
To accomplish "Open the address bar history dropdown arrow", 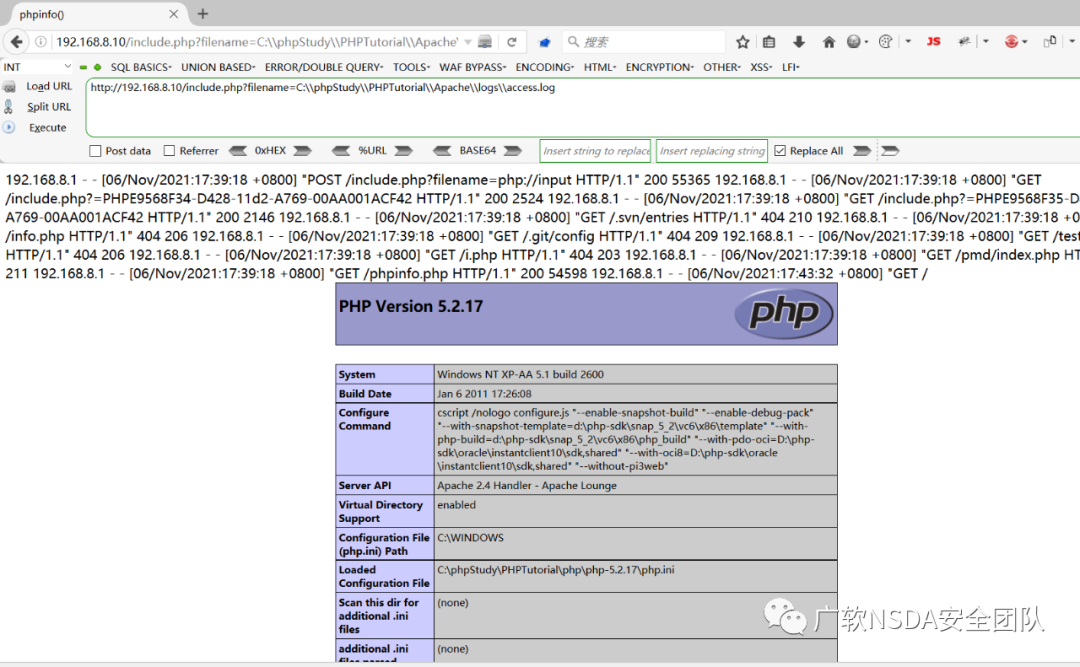I will coord(468,42).
